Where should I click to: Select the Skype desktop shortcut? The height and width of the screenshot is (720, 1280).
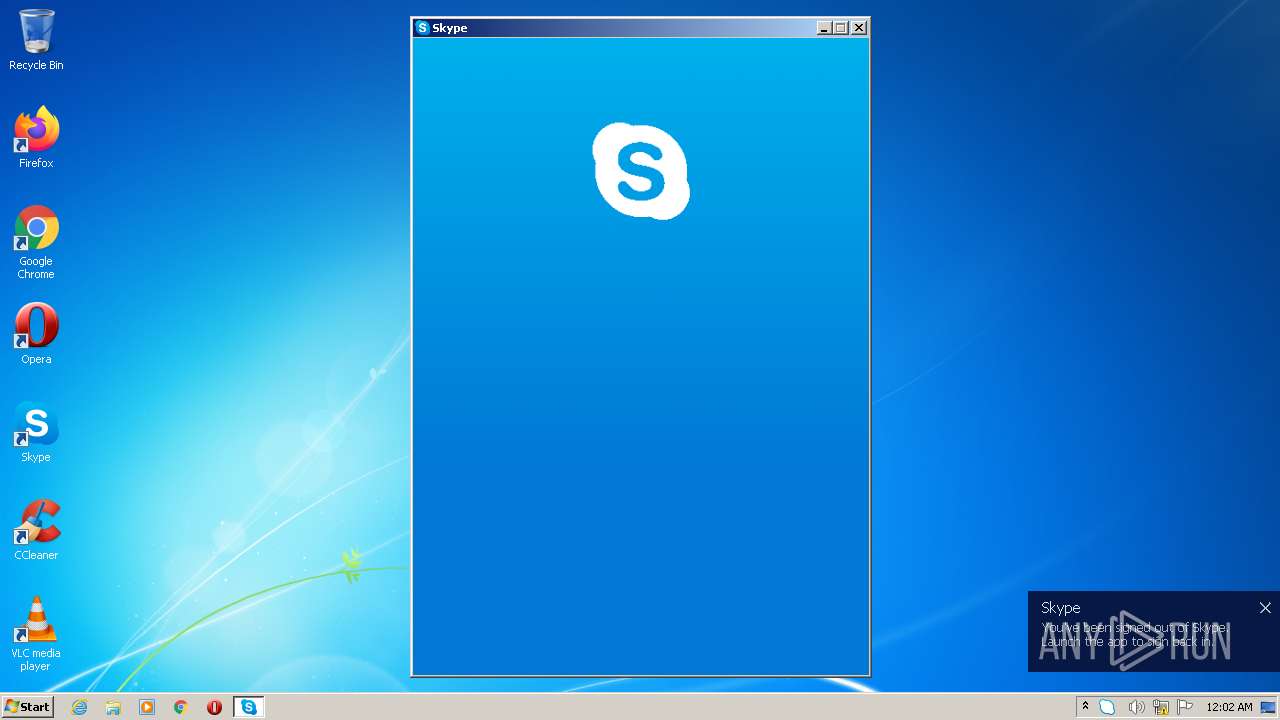pos(36,432)
